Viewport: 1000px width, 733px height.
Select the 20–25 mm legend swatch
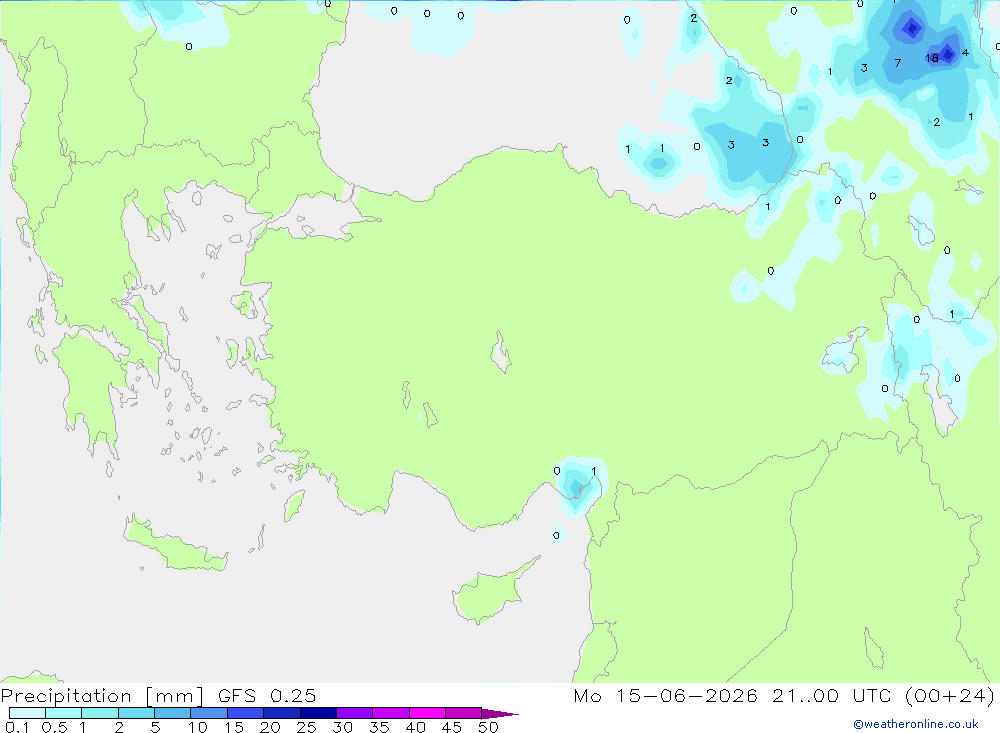[x=281, y=713]
